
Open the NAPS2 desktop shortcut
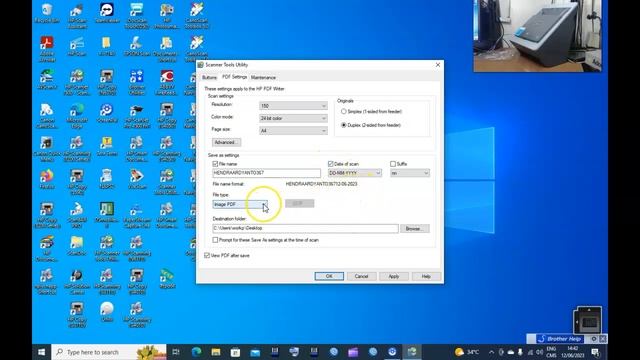tap(107, 178)
